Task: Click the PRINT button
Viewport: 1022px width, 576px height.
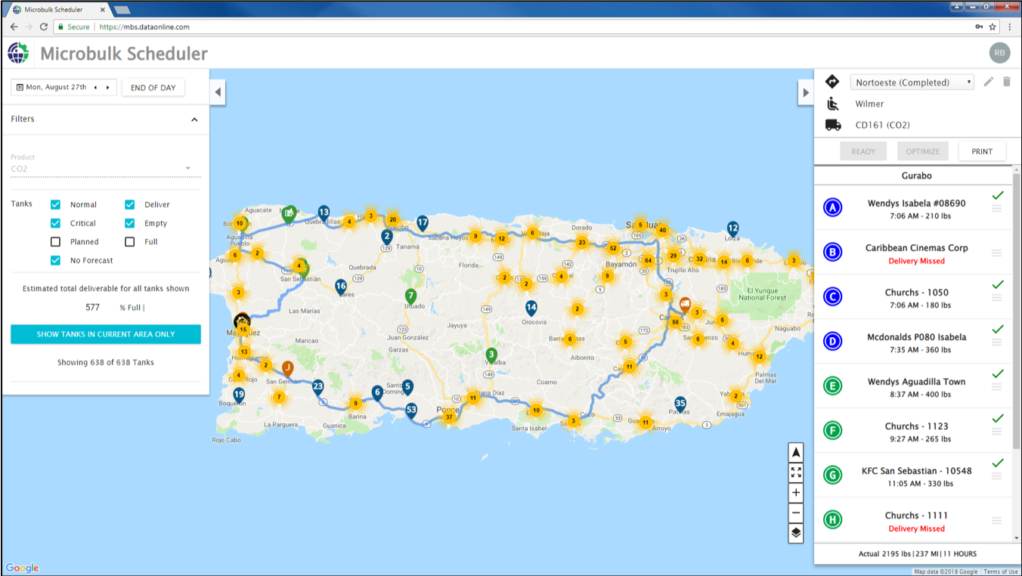Action: pyautogui.click(x=982, y=151)
